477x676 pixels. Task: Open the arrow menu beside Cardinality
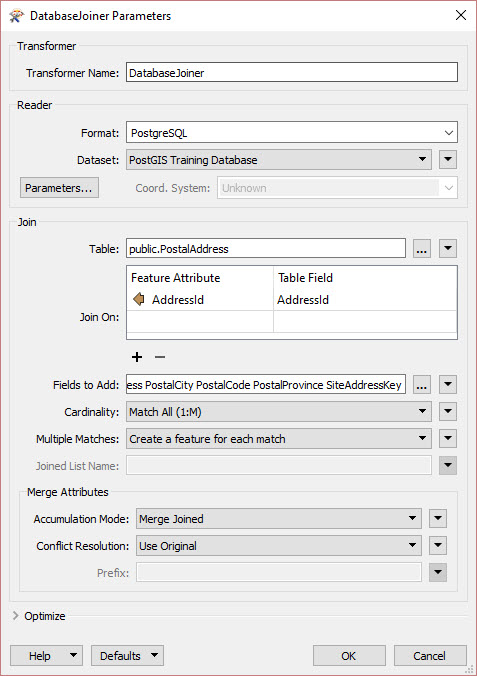pos(448,412)
